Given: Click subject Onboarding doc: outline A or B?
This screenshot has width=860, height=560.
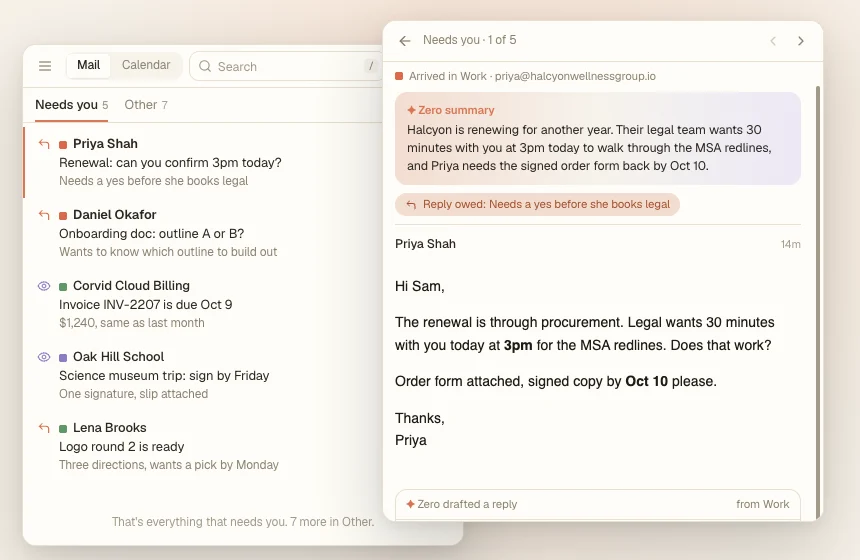Looking at the screenshot, I should [x=151, y=234].
